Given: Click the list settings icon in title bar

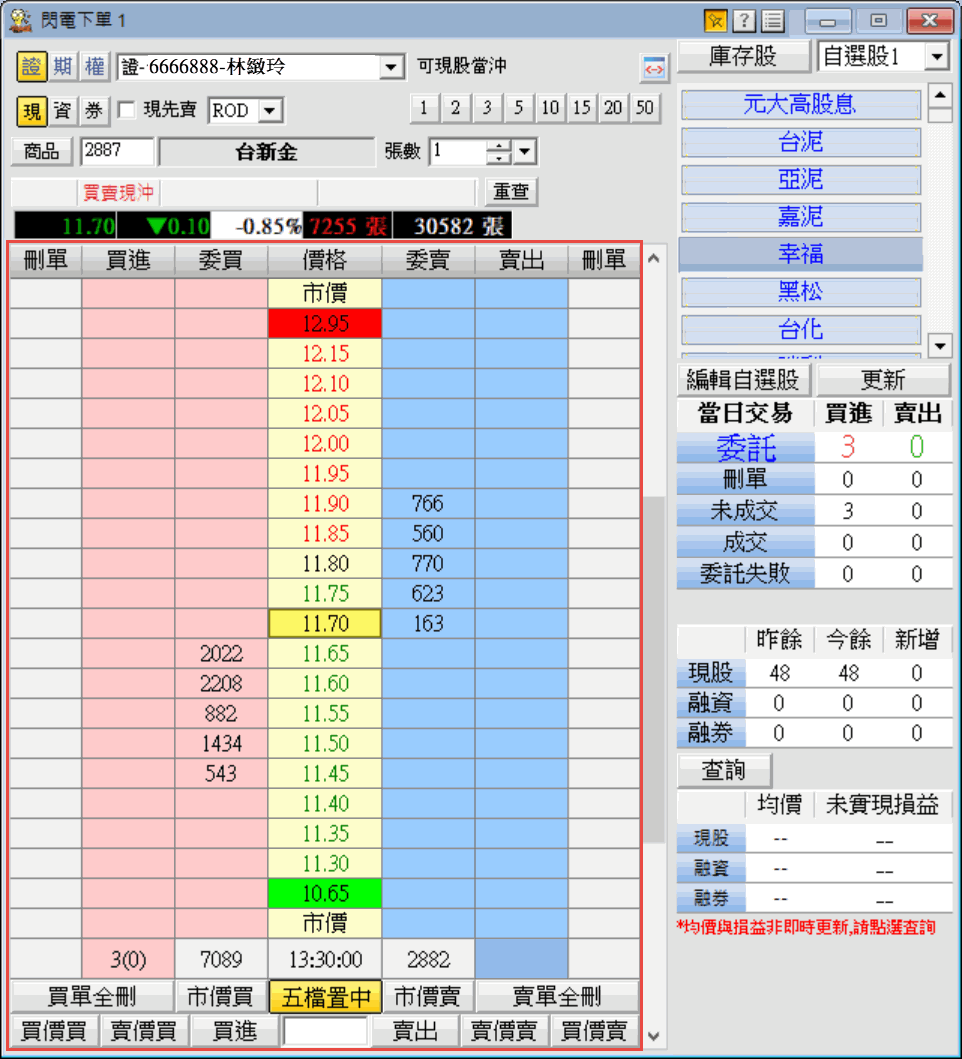Looking at the screenshot, I should pos(772,20).
